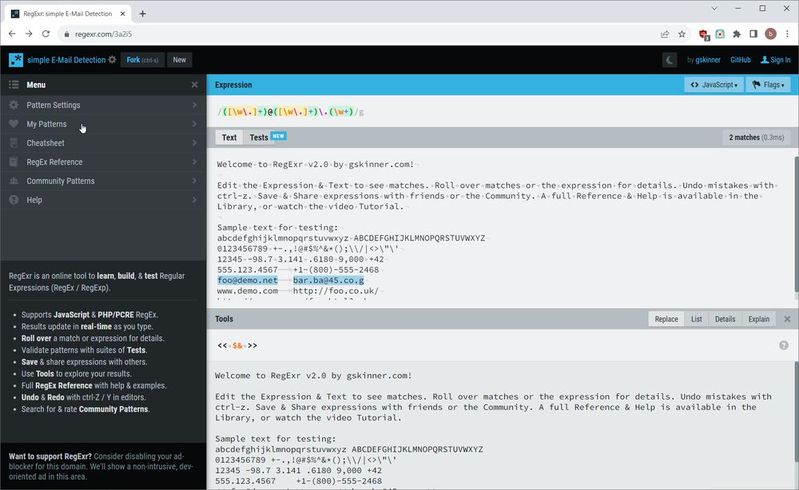Switch to the Text tab
799x490 pixels.
coord(229,138)
